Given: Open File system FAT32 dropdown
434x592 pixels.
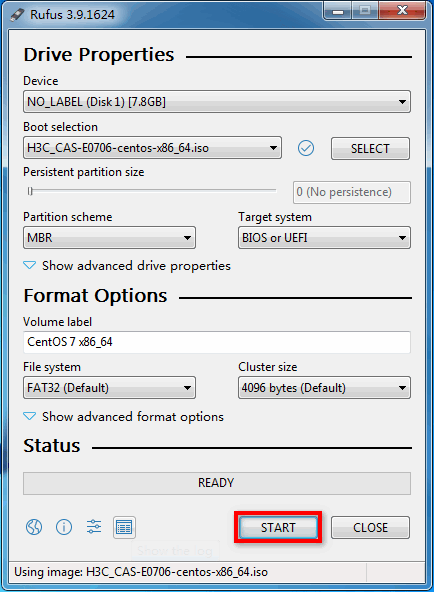Looking at the screenshot, I should coord(109,387).
